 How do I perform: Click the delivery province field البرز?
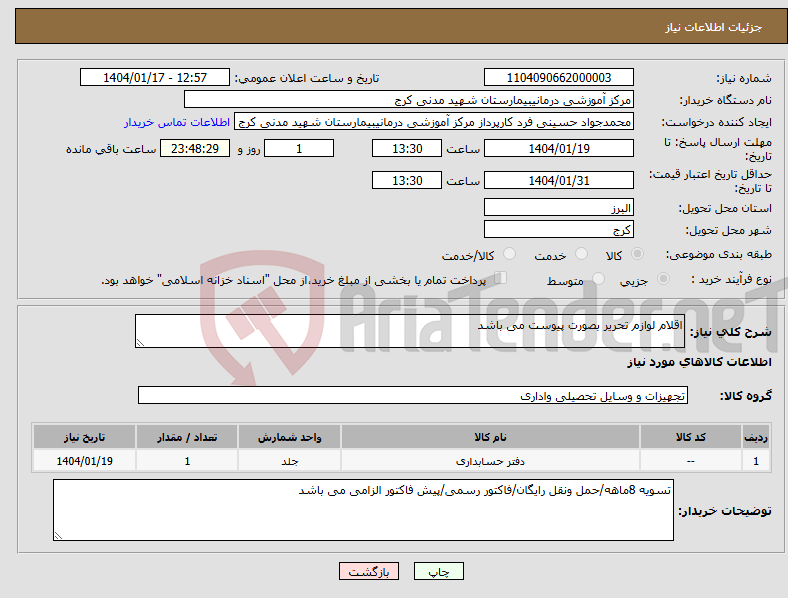(x=558, y=208)
